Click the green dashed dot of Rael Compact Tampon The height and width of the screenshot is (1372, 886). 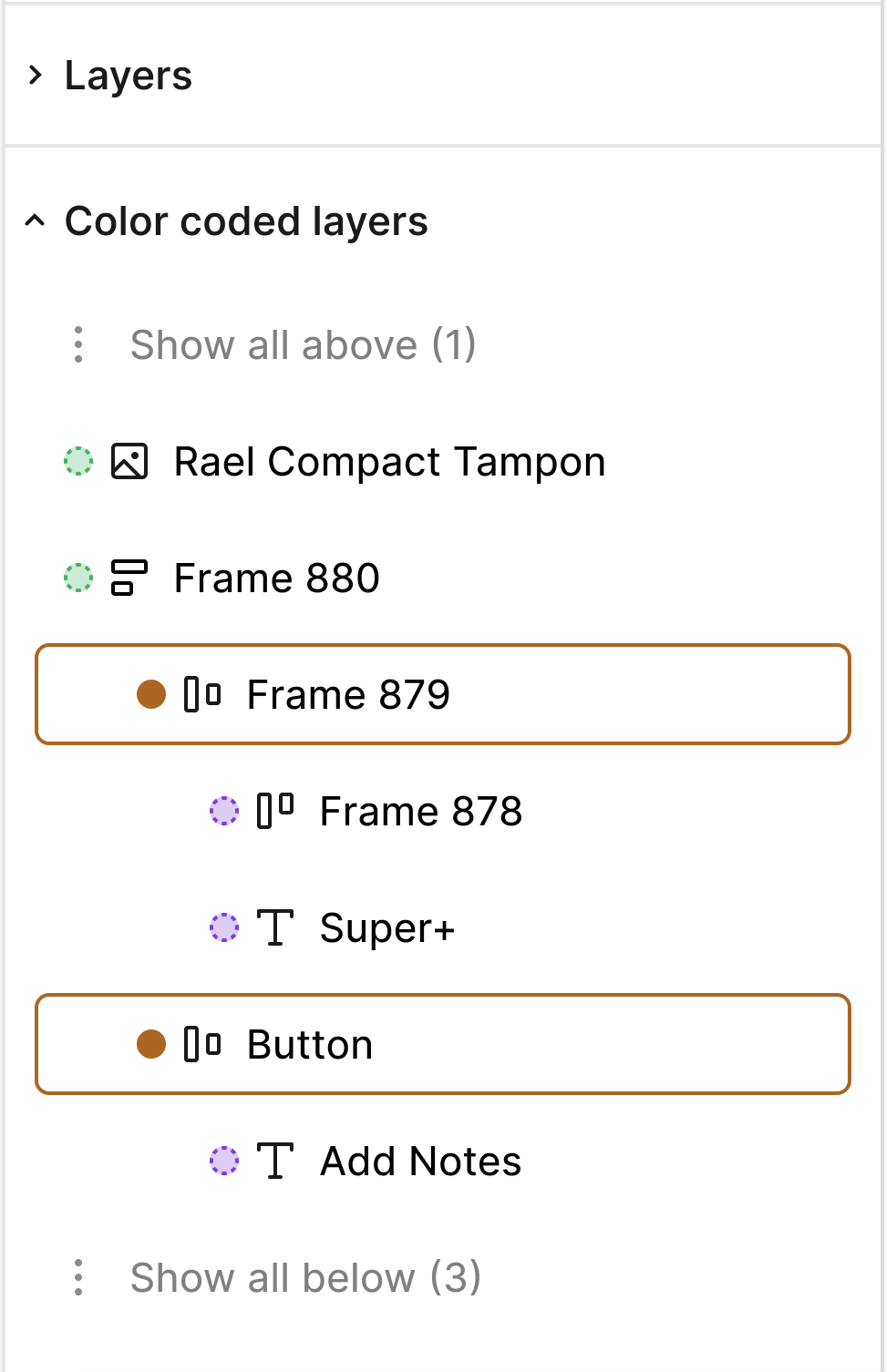point(78,461)
